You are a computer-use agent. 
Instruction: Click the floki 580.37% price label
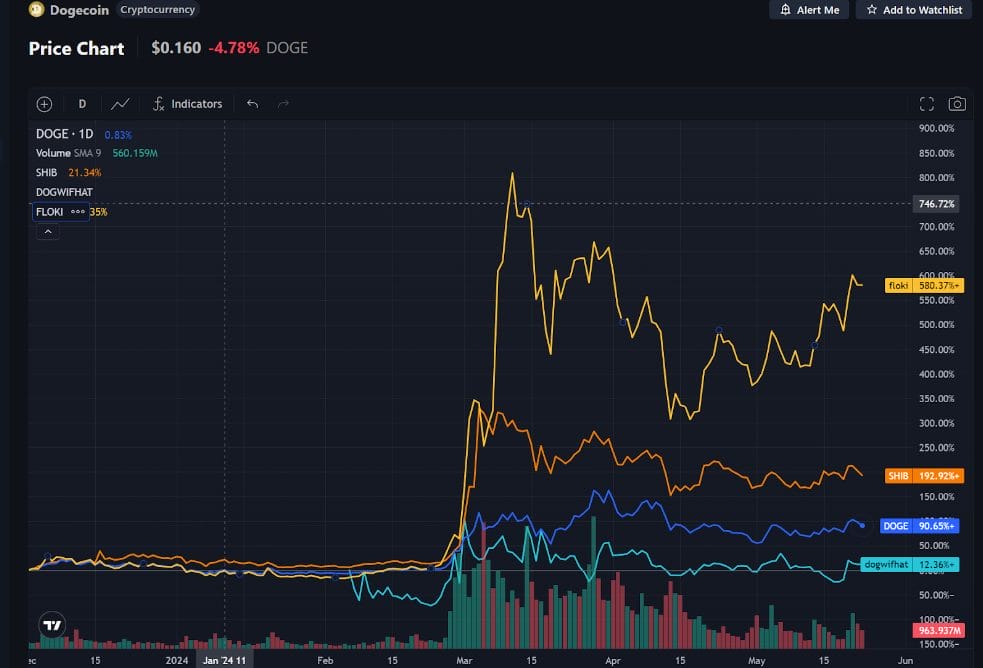[x=924, y=285]
